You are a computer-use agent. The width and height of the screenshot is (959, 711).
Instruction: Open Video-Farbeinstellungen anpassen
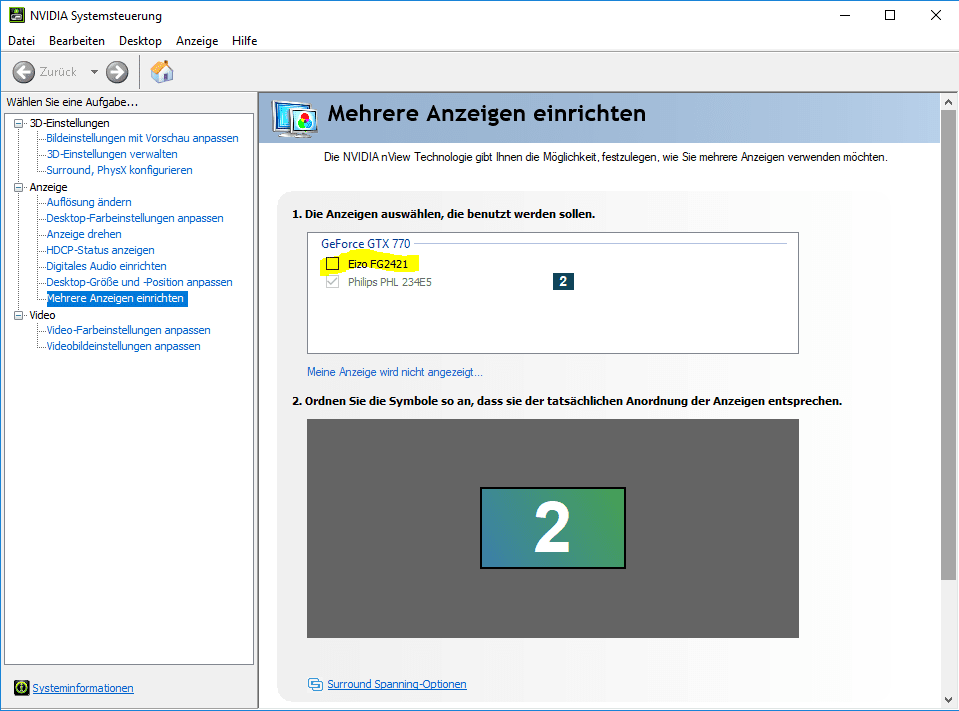pos(128,330)
